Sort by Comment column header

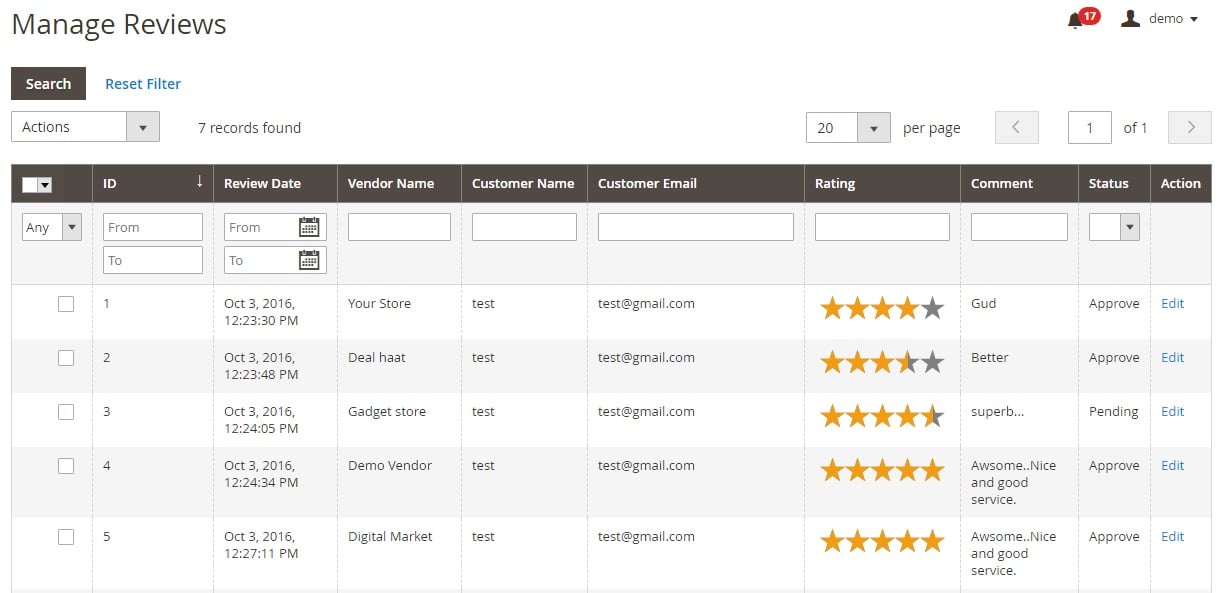click(x=1002, y=184)
